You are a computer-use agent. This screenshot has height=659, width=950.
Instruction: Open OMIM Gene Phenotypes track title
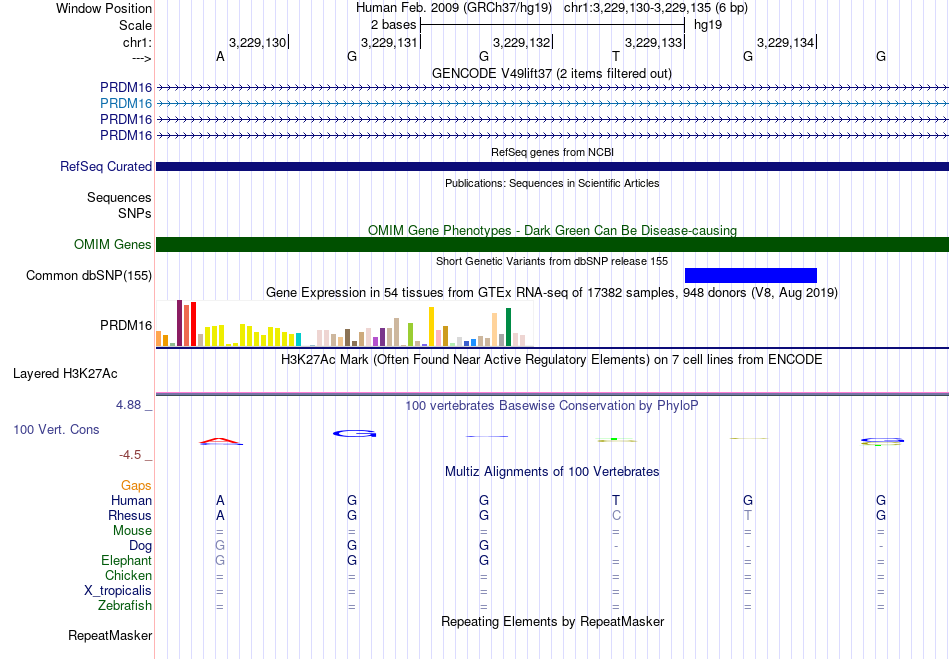(x=552, y=230)
